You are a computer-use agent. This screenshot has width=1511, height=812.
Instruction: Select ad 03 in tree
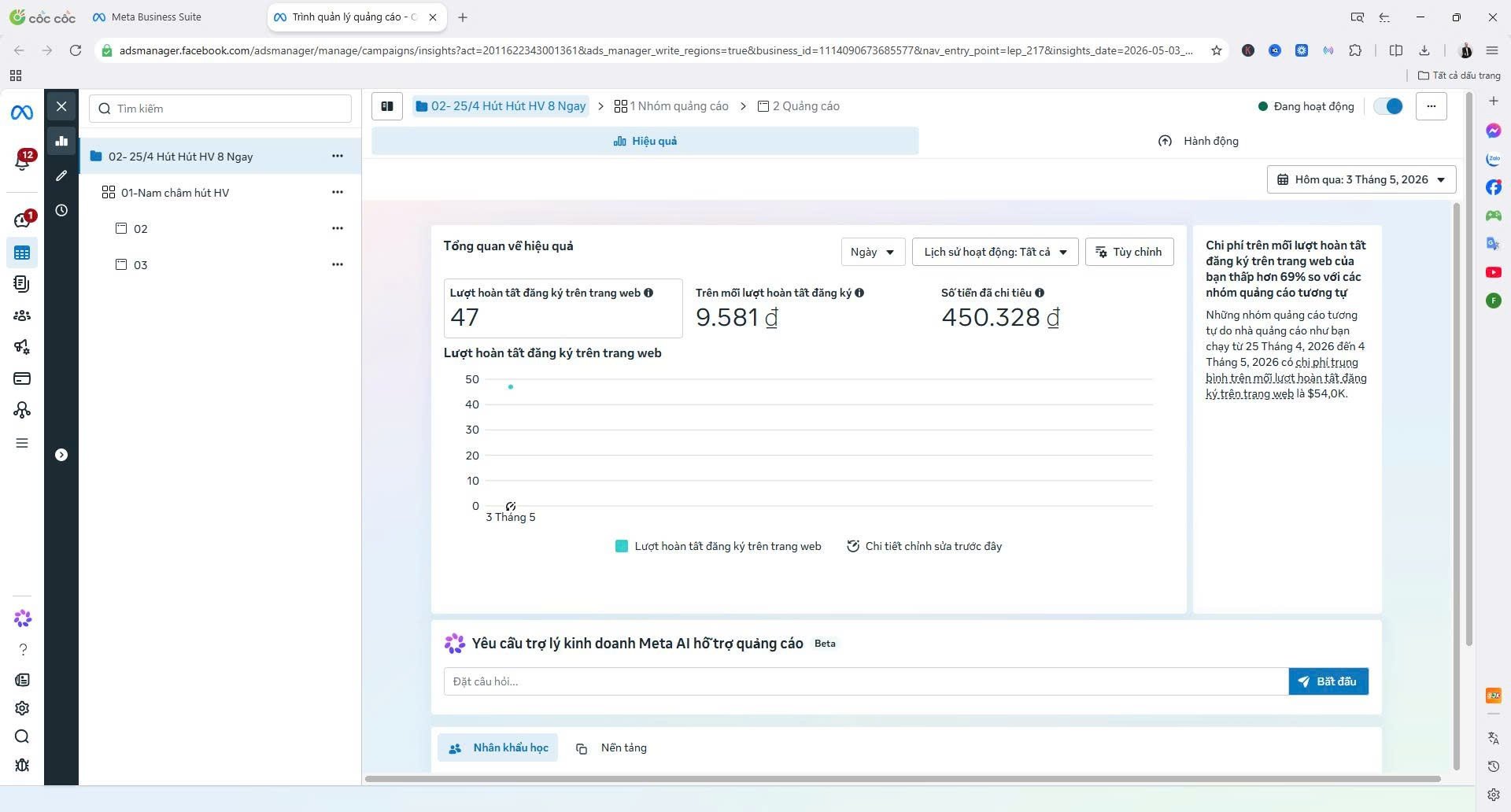(141, 265)
